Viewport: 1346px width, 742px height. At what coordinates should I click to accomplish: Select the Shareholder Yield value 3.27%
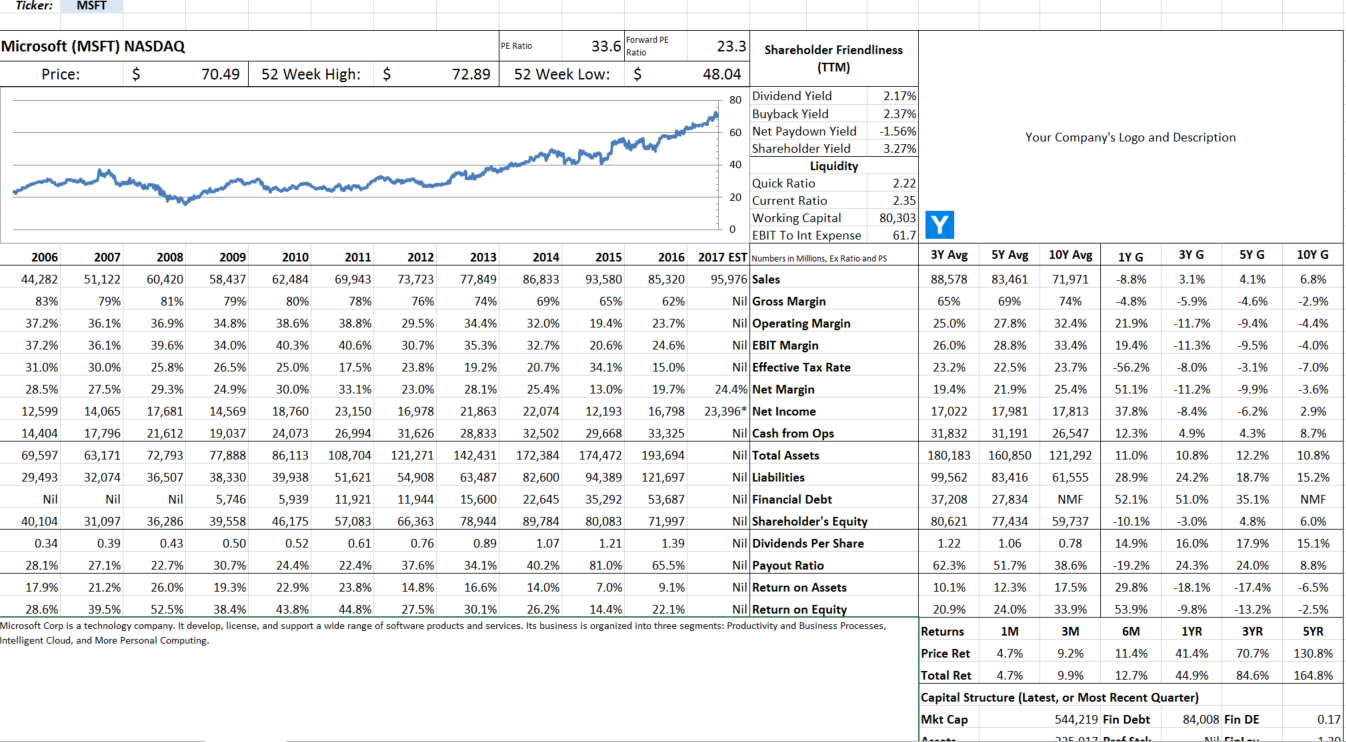(900, 149)
